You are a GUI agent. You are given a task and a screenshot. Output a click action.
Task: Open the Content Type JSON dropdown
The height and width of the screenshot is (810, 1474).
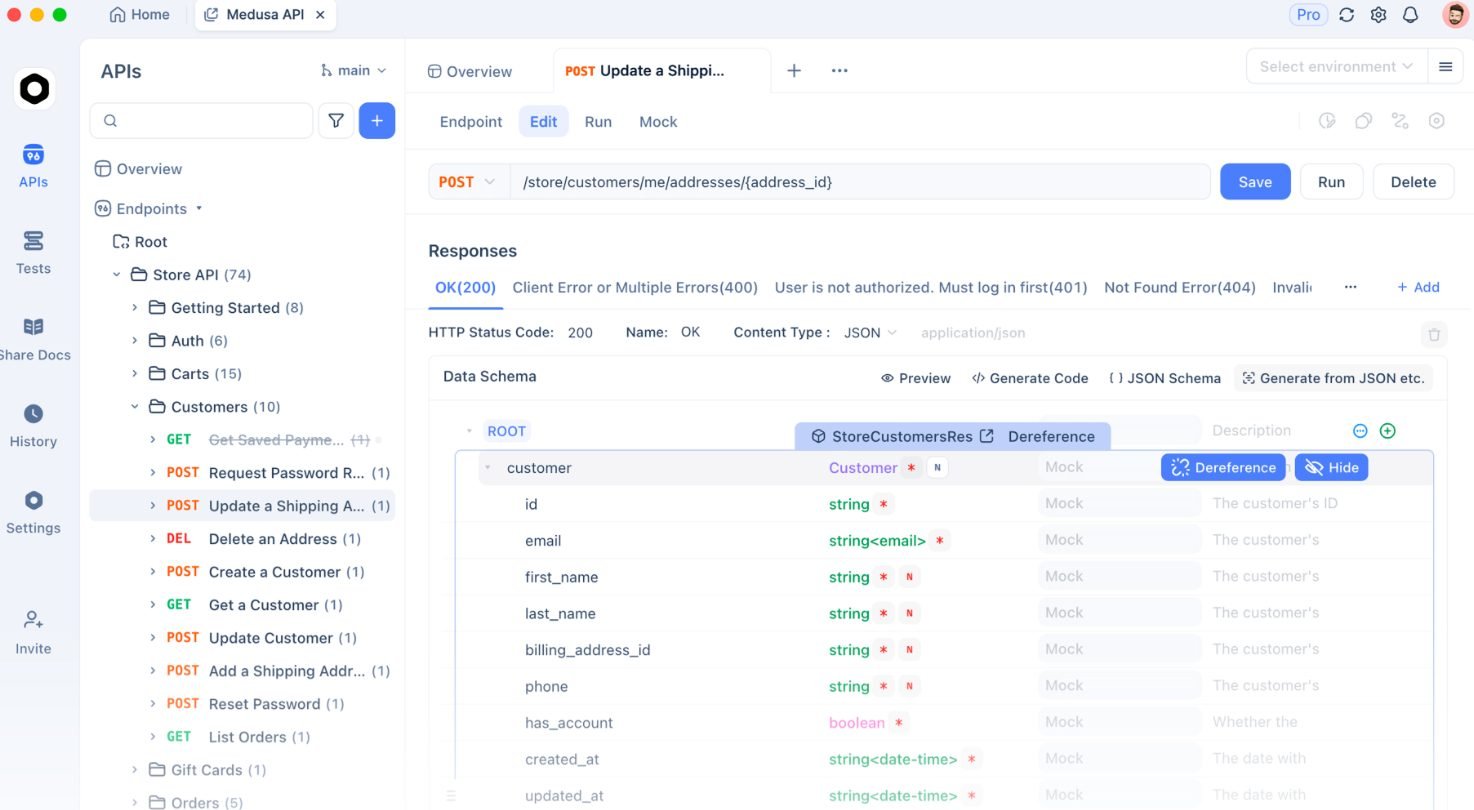click(x=870, y=332)
